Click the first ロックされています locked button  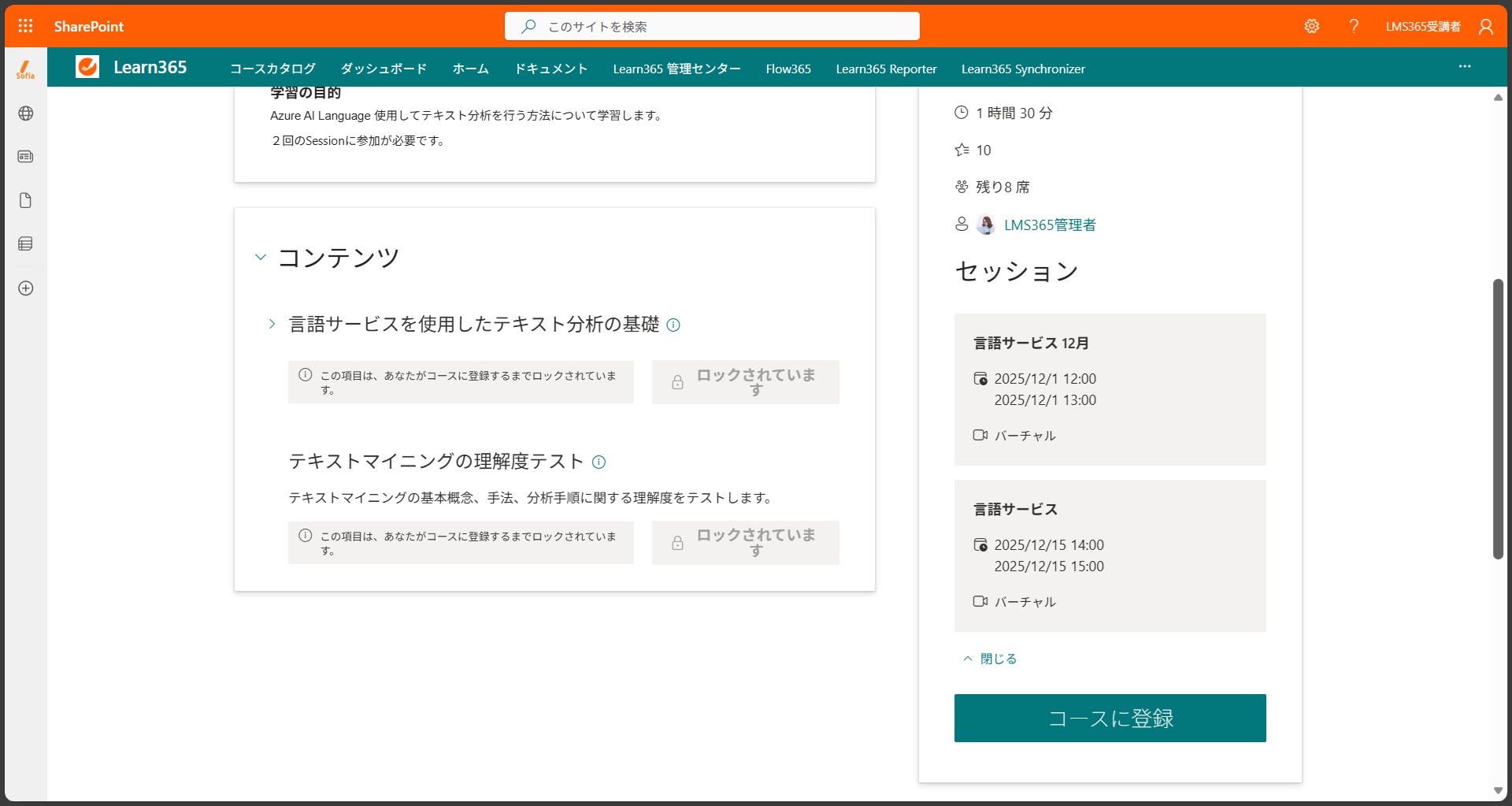(x=745, y=382)
